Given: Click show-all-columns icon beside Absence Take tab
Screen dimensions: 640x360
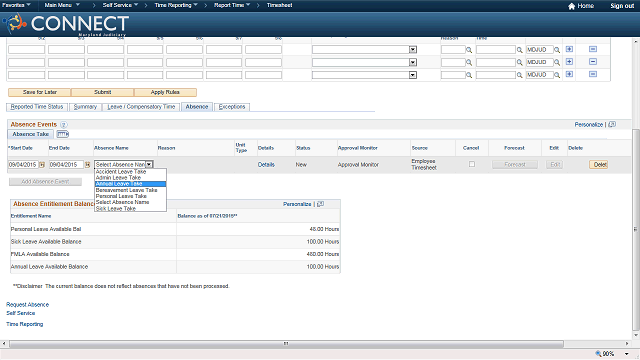Looking at the screenshot, I should coord(62,134).
